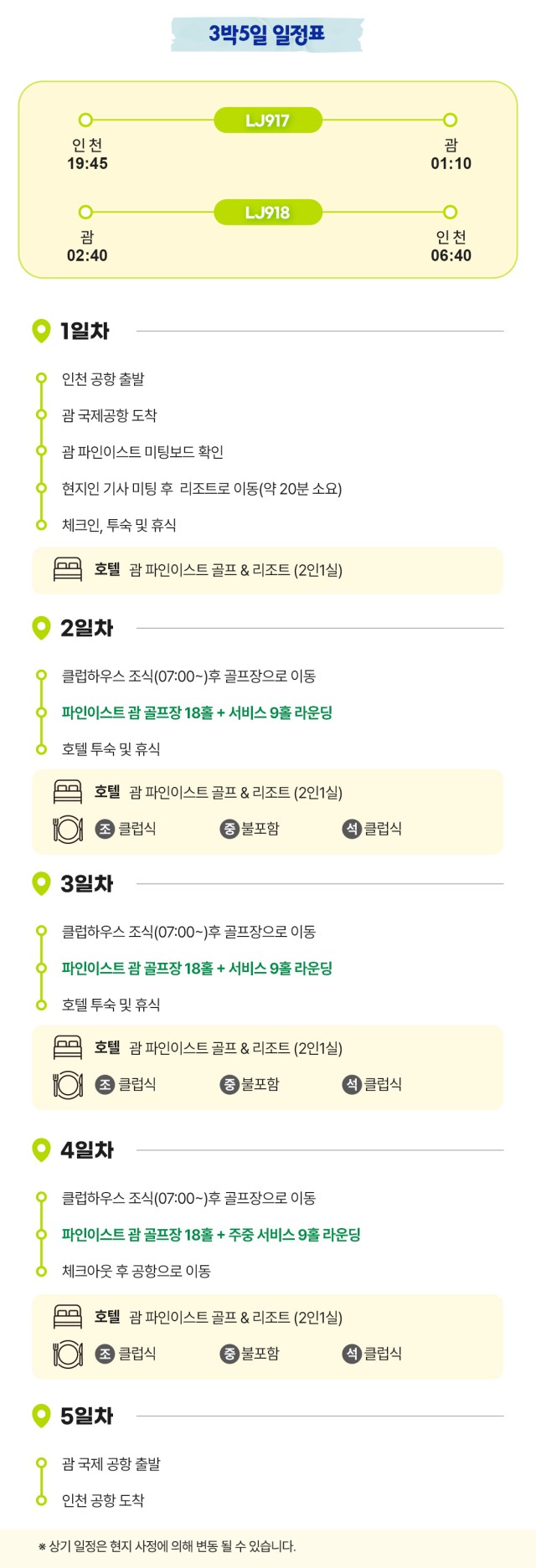Click the location pin icon beside 5일차

pos(41,1416)
